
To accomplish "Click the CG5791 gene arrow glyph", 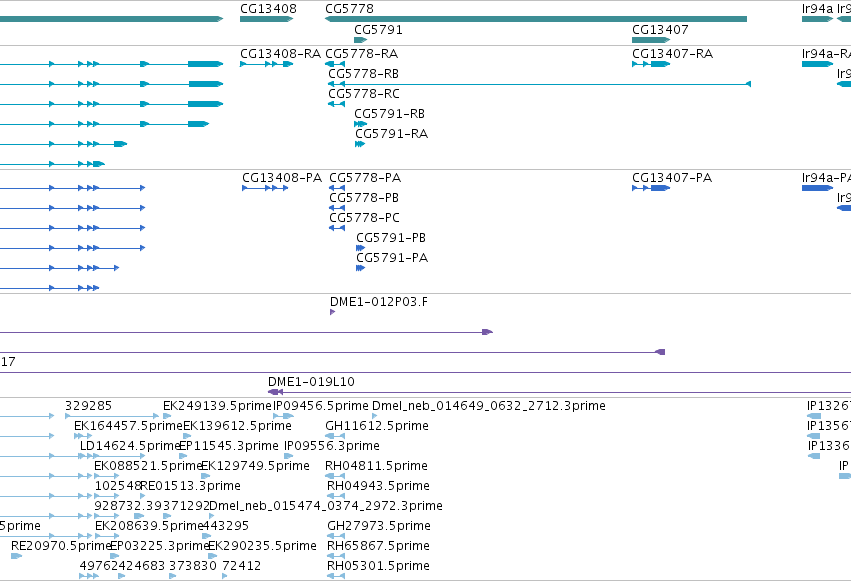I will [360, 40].
